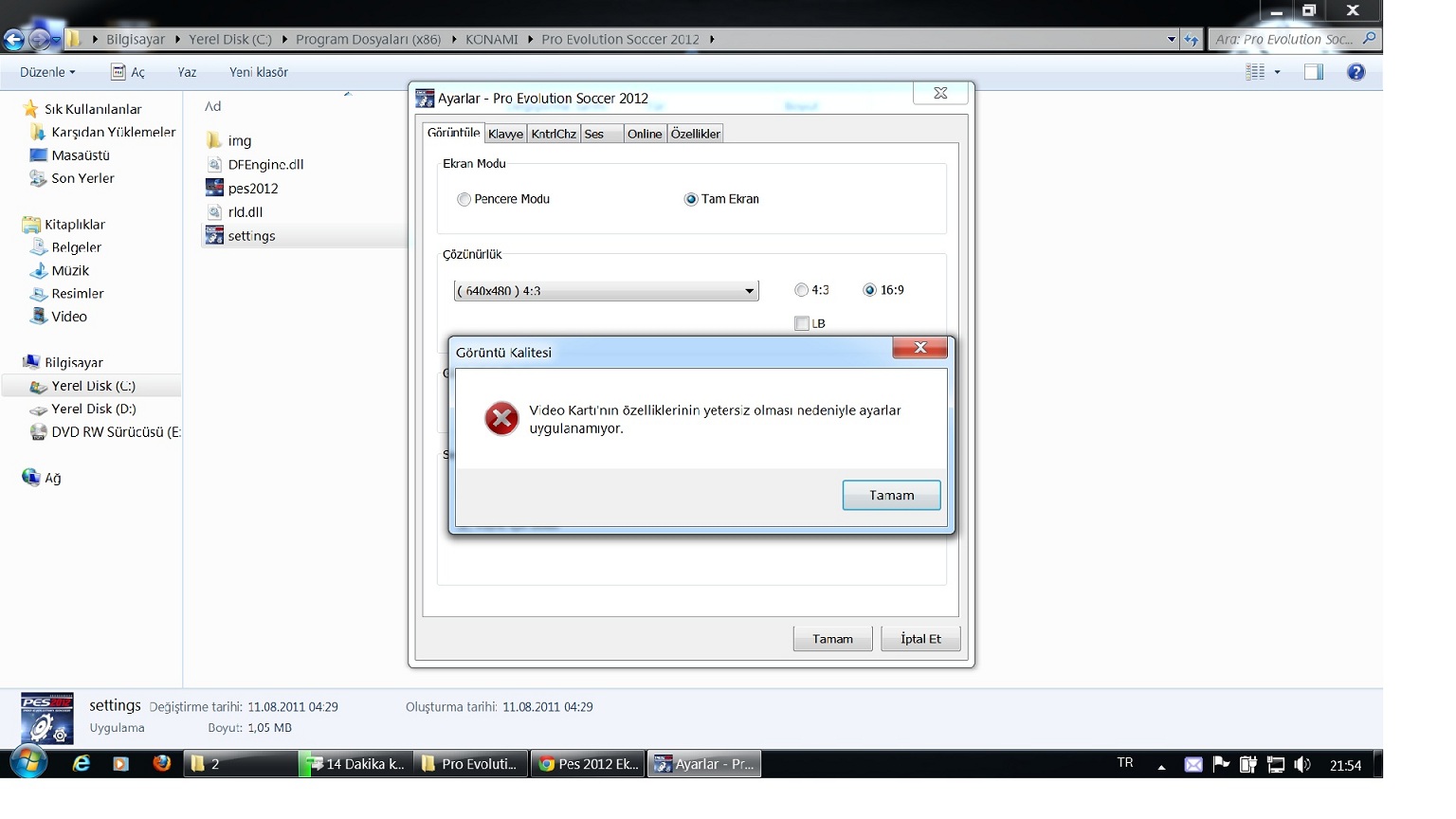The image size is (1456, 819).
Task: Open the Windows Start button
Action: (x=28, y=763)
